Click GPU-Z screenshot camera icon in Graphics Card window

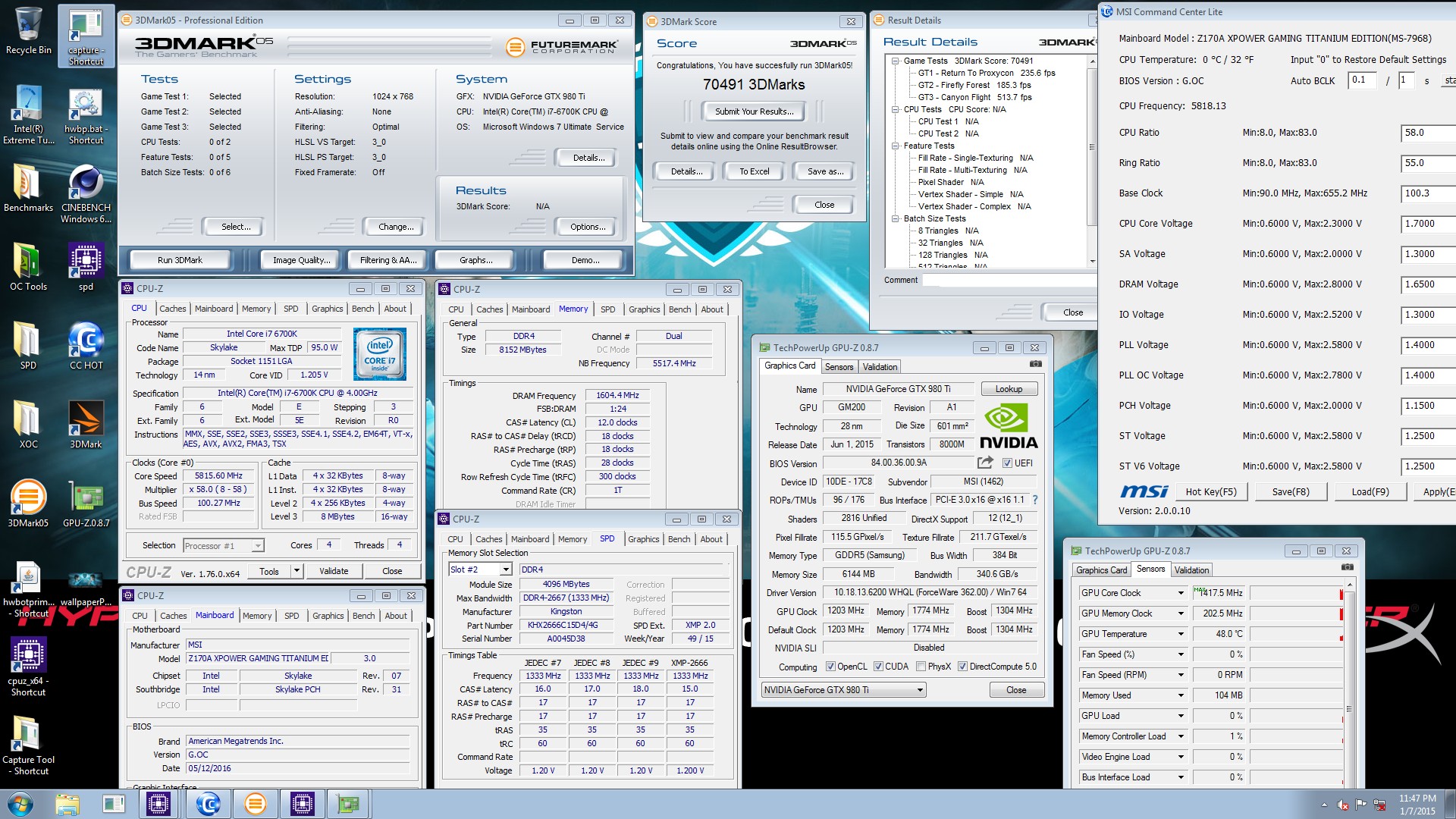(1036, 365)
